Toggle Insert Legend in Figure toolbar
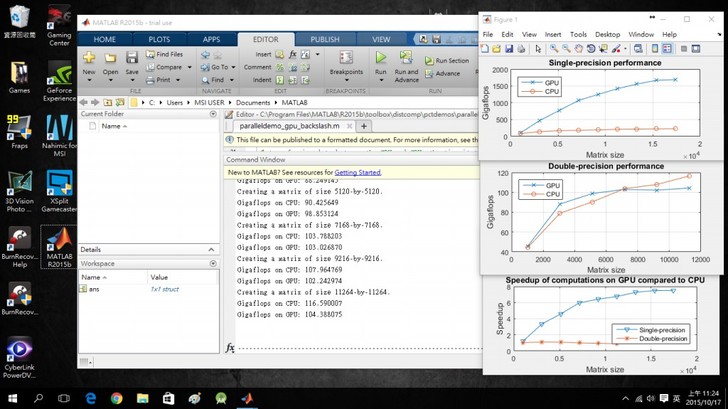Image resolution: width=728 pixels, height=409 pixels. (665, 48)
